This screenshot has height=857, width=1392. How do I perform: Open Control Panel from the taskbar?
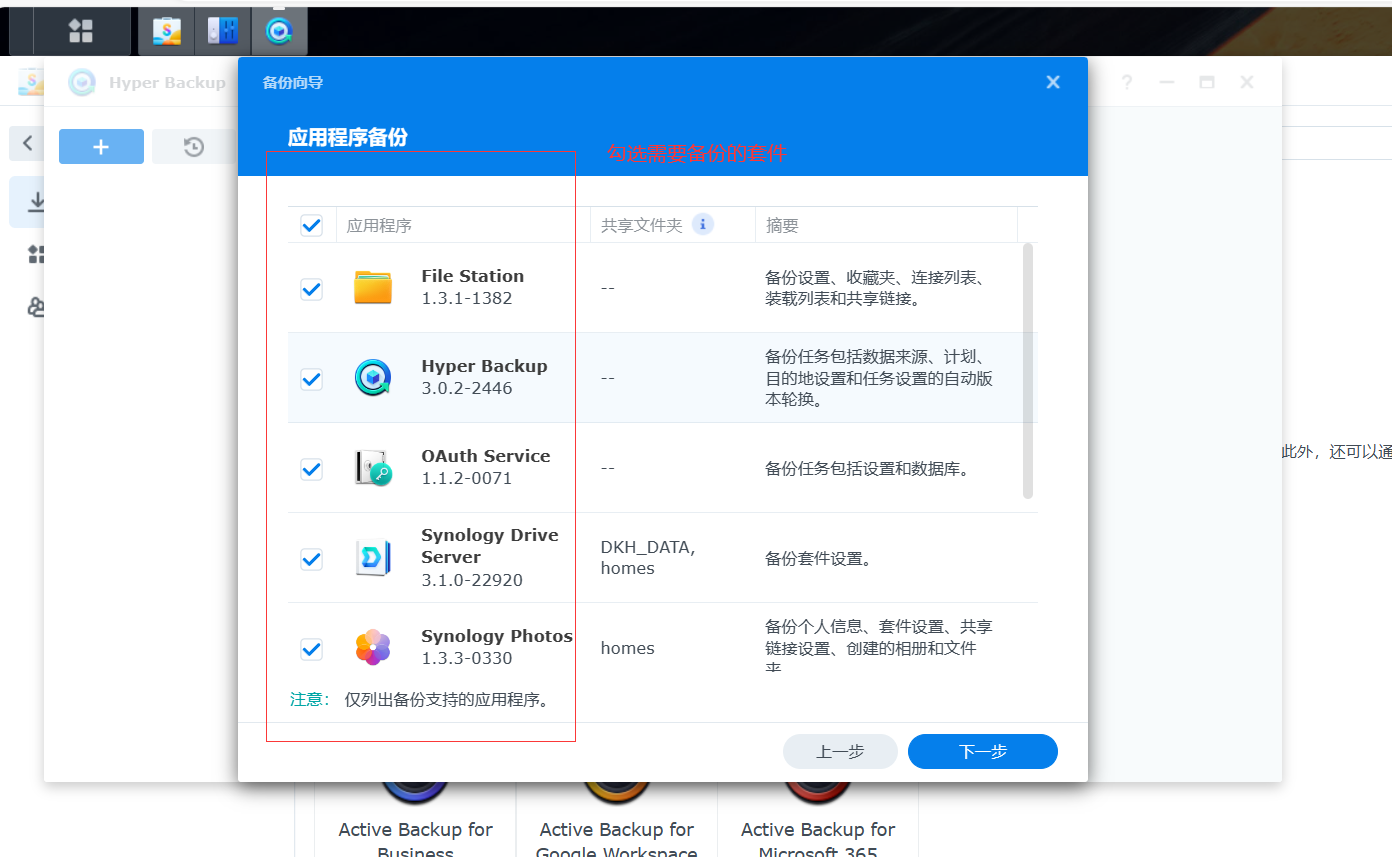pos(223,31)
